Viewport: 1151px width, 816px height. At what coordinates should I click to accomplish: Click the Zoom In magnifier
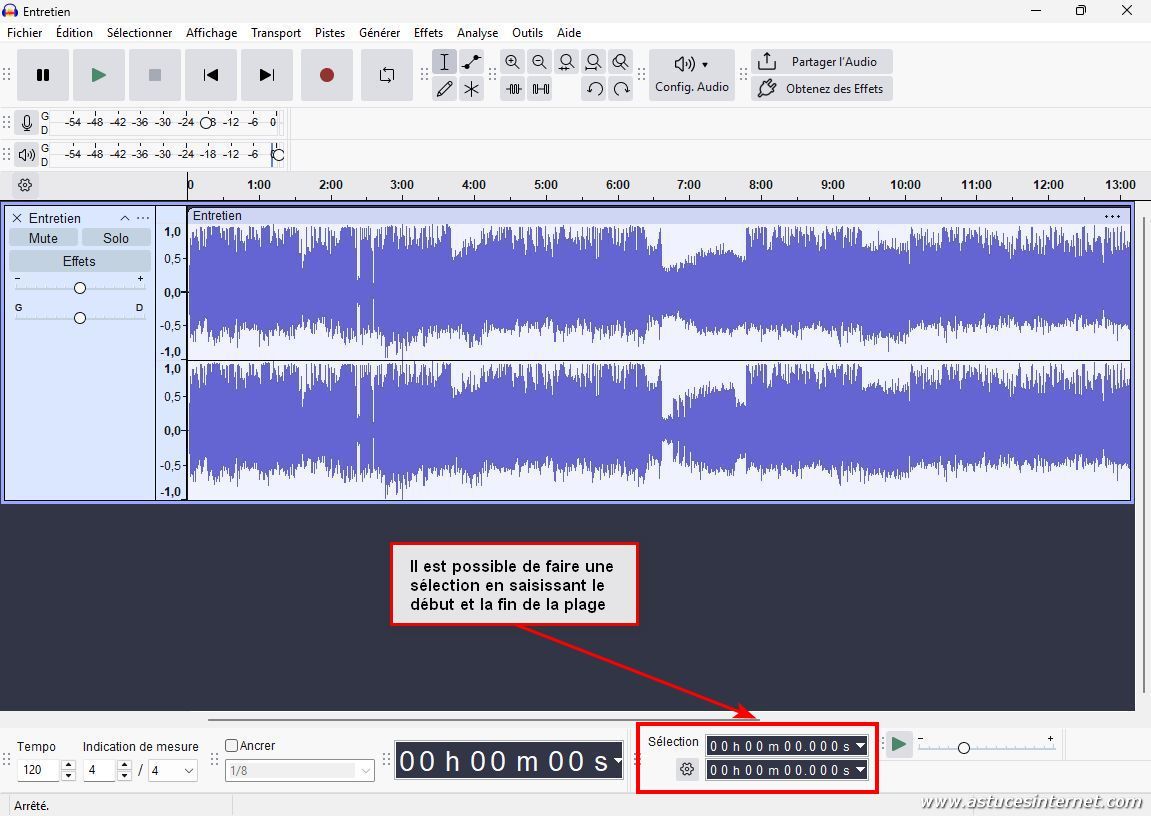[x=512, y=62]
